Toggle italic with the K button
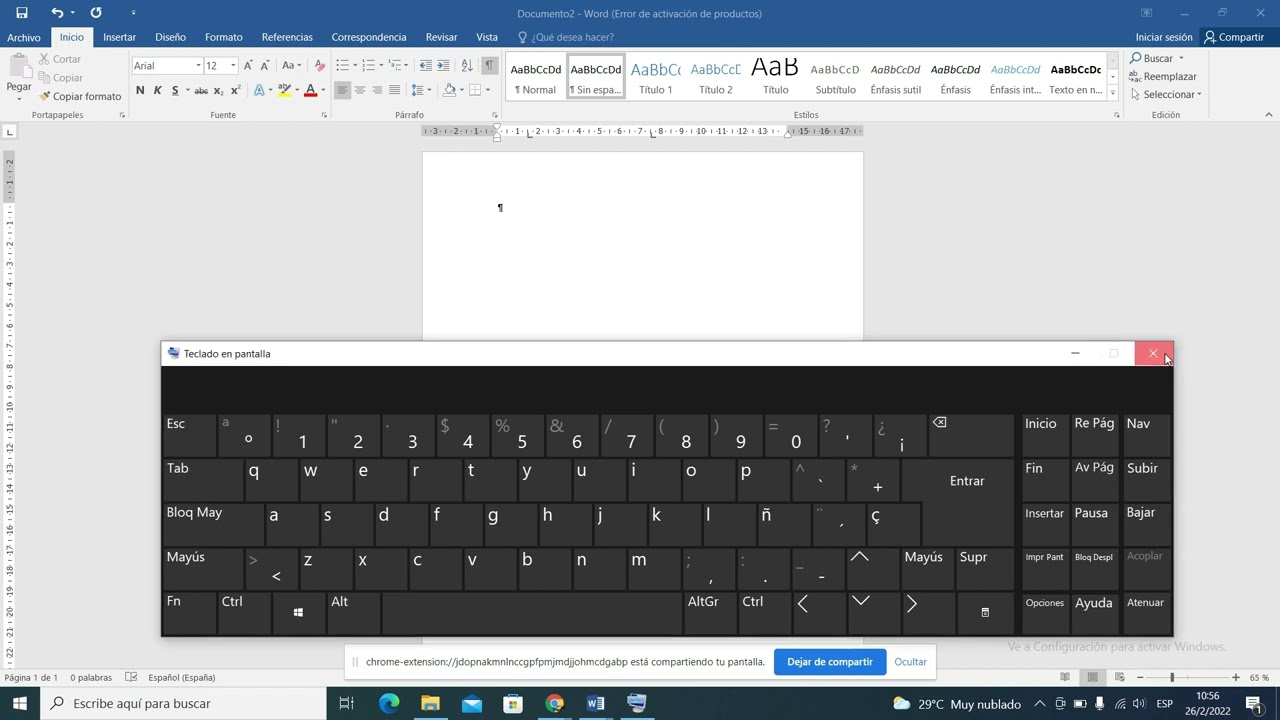Screen dimensions: 1280x720 [157, 90]
